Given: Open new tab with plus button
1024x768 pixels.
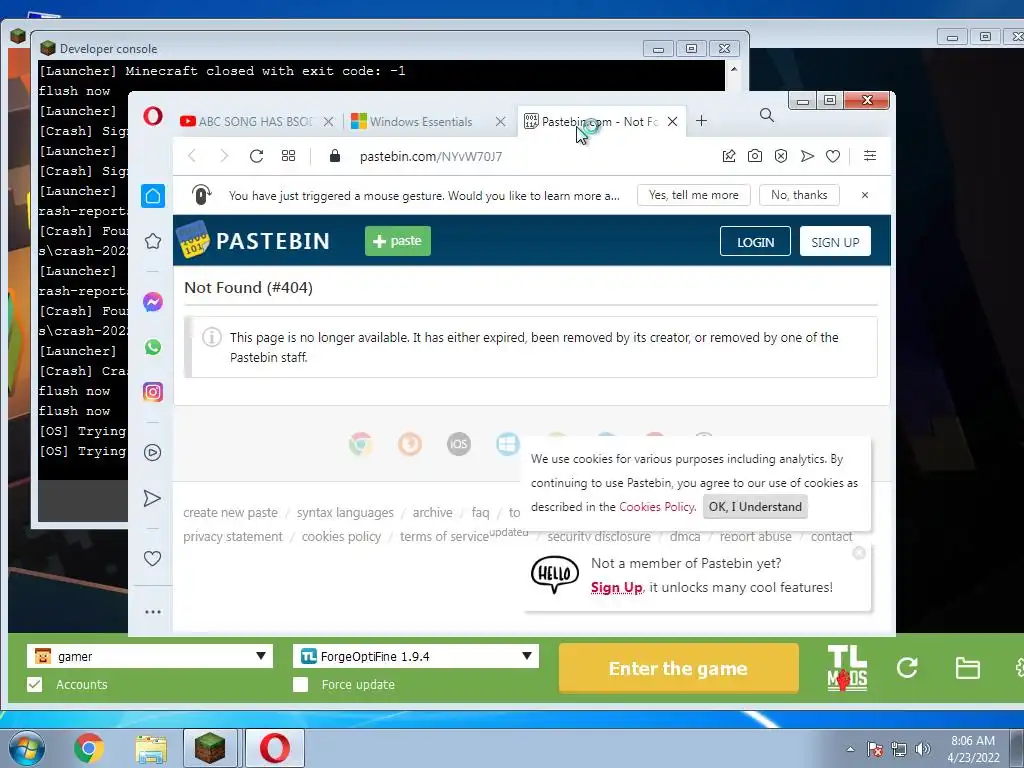Looking at the screenshot, I should (701, 121).
